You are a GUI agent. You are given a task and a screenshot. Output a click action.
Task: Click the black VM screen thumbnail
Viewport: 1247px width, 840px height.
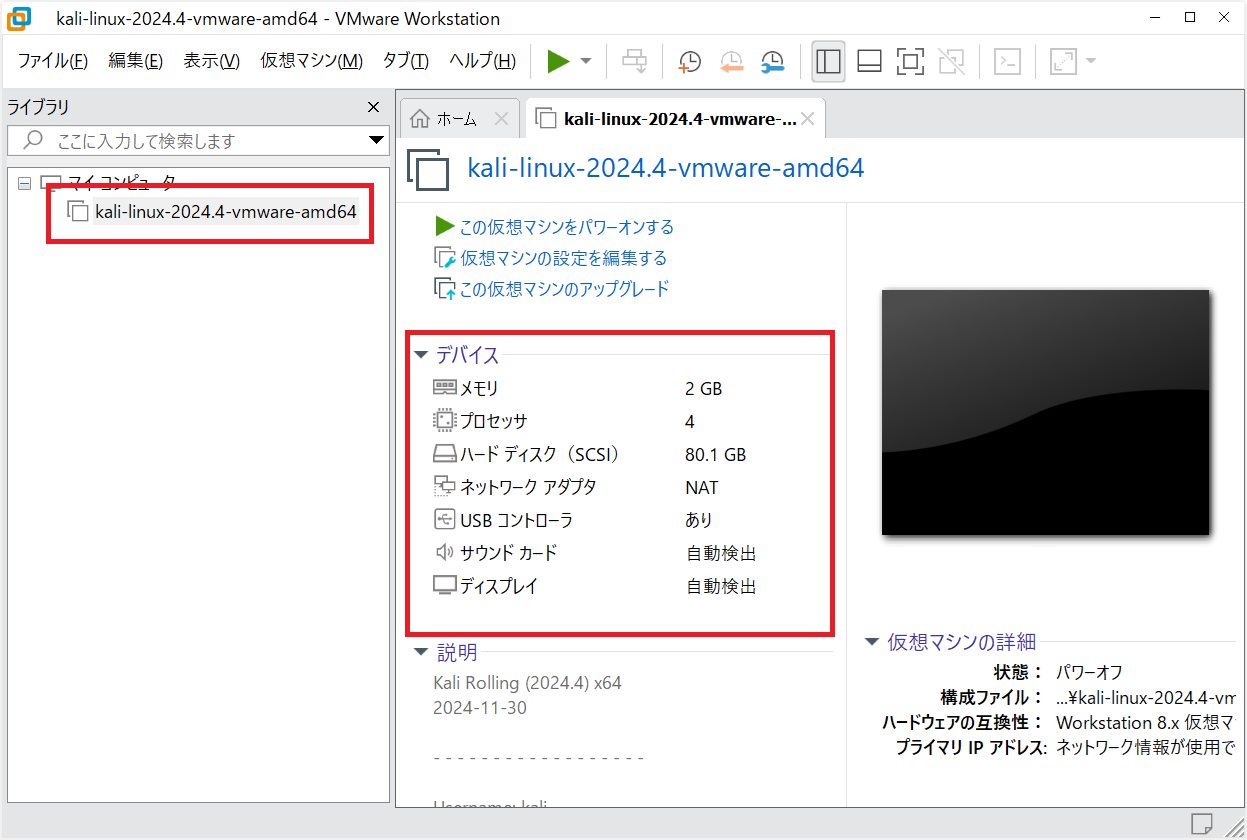pyautogui.click(x=1045, y=412)
